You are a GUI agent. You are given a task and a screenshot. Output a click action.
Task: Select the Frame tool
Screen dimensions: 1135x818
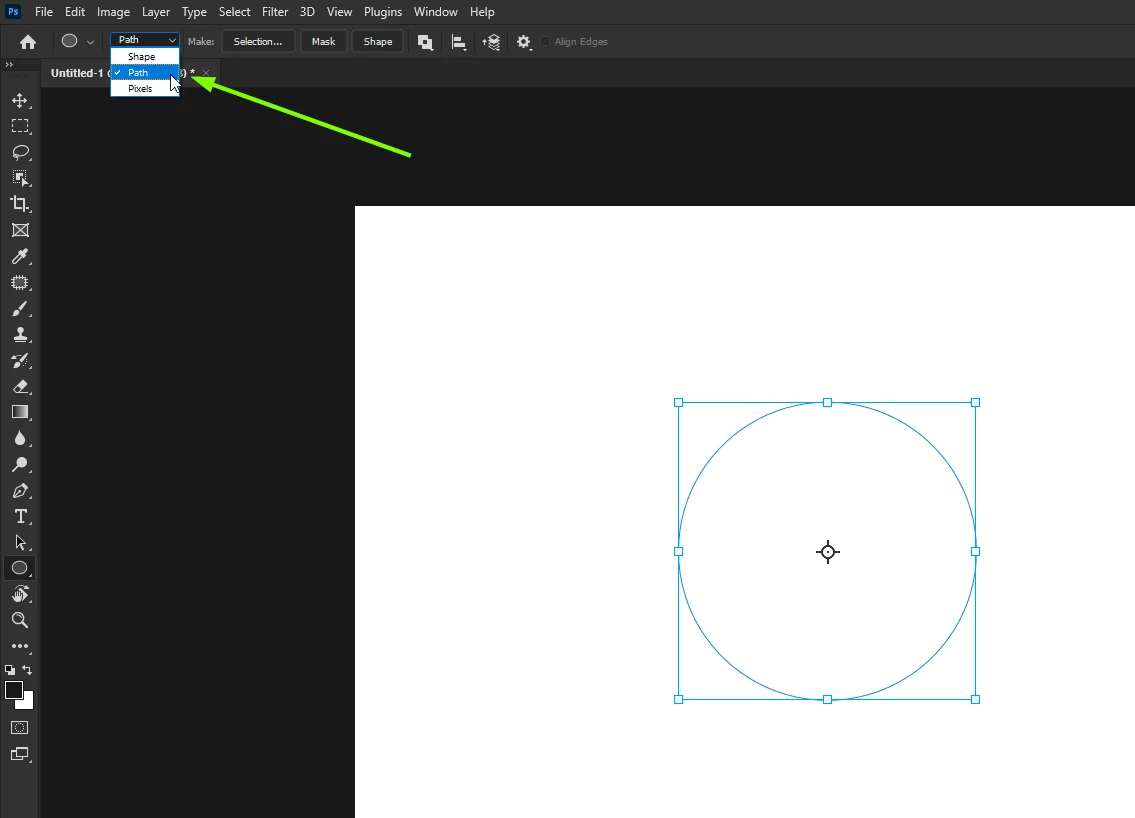pyautogui.click(x=20, y=230)
